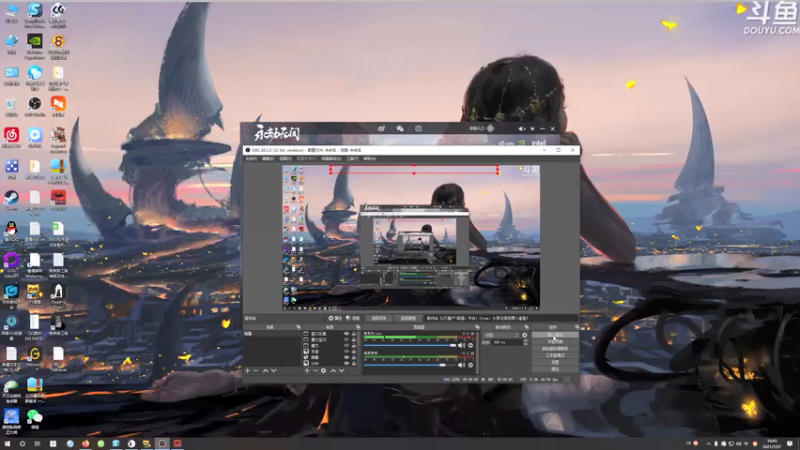Open the Help menu in OBS
800x450 pixels.
[x=369, y=159]
